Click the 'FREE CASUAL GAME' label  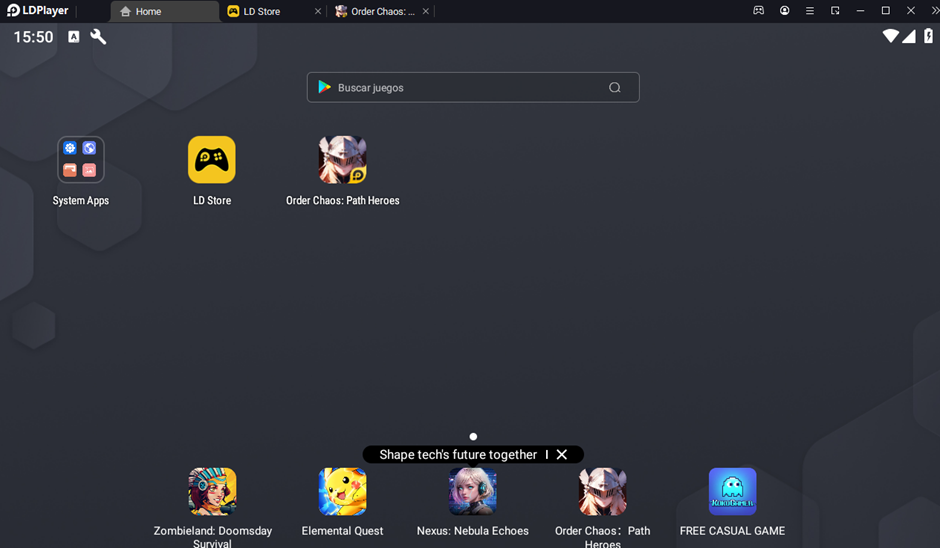733,531
